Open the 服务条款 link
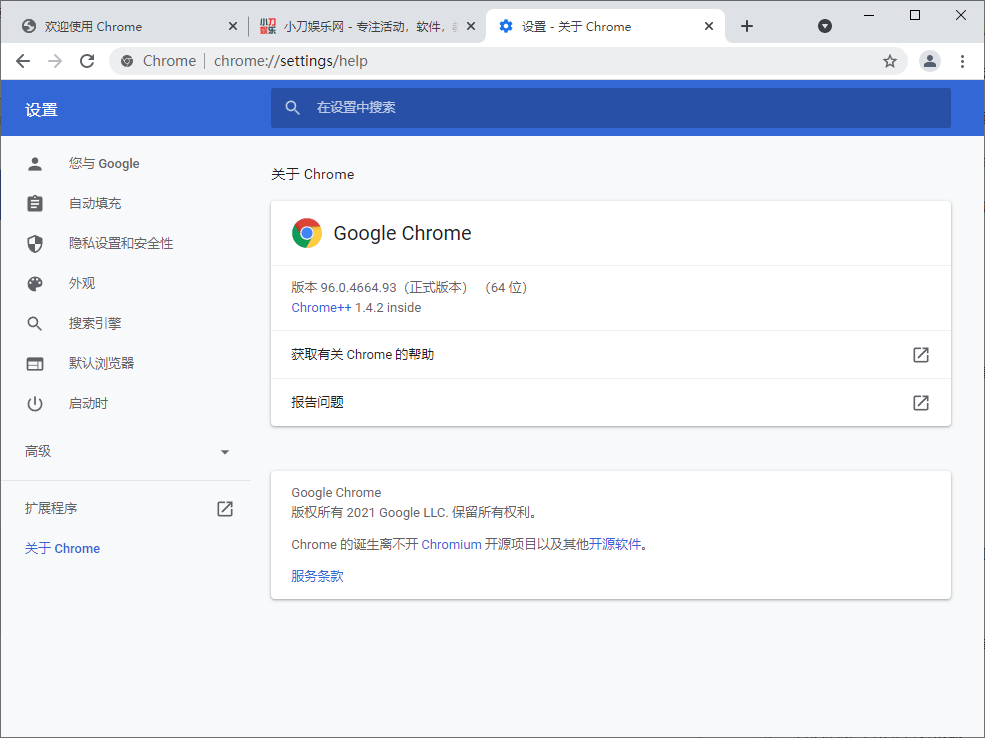 (317, 576)
